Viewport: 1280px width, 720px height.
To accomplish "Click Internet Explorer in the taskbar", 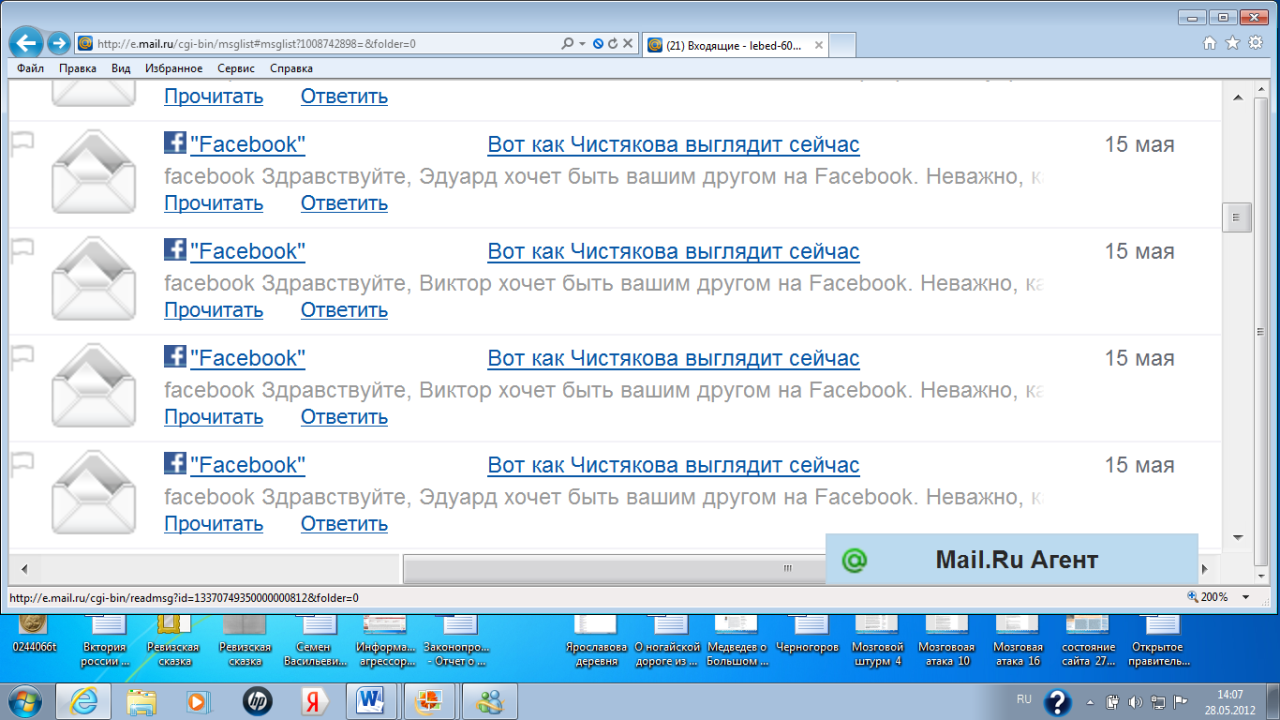I will tap(83, 701).
